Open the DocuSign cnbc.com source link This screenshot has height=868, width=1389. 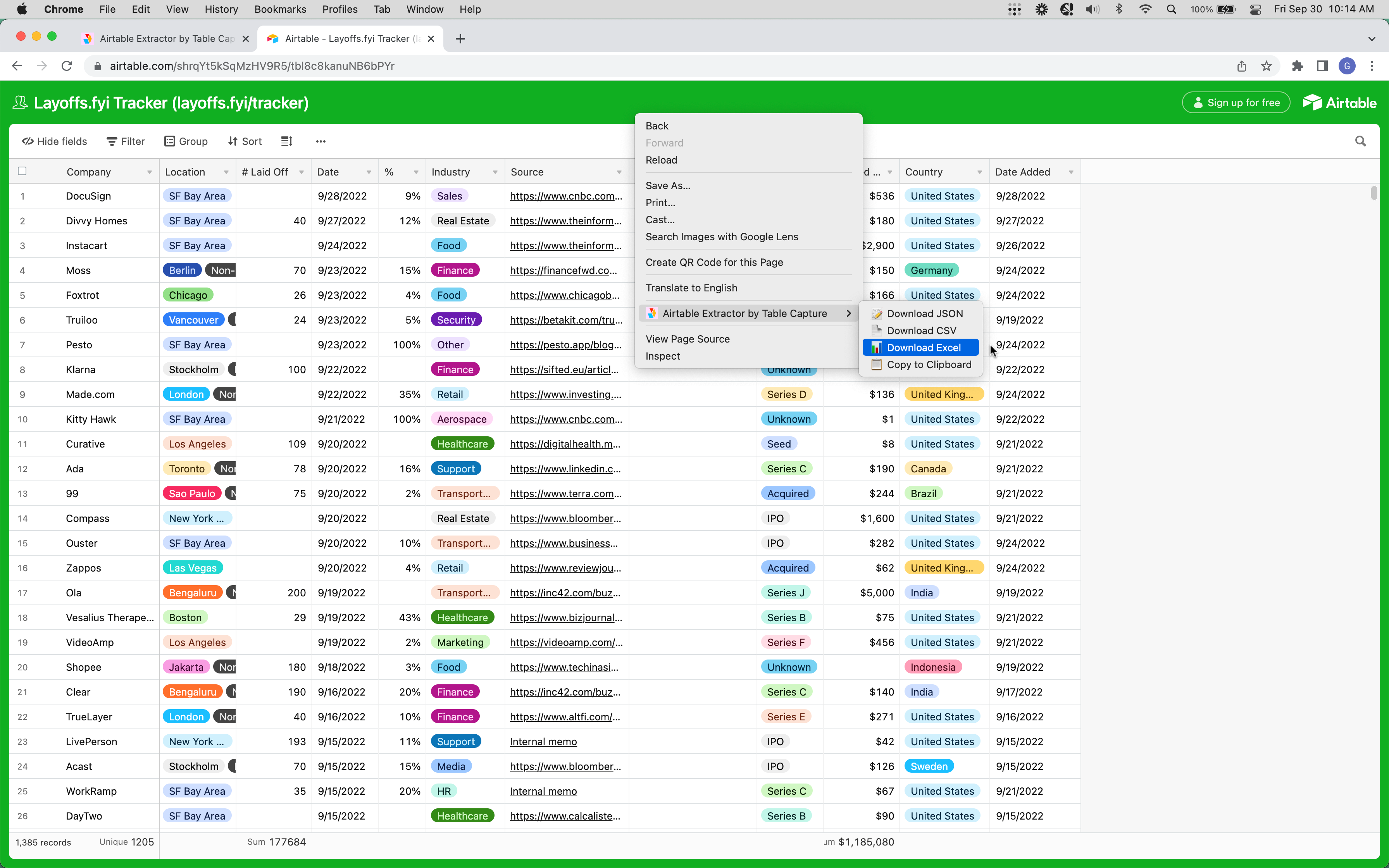pos(566,196)
